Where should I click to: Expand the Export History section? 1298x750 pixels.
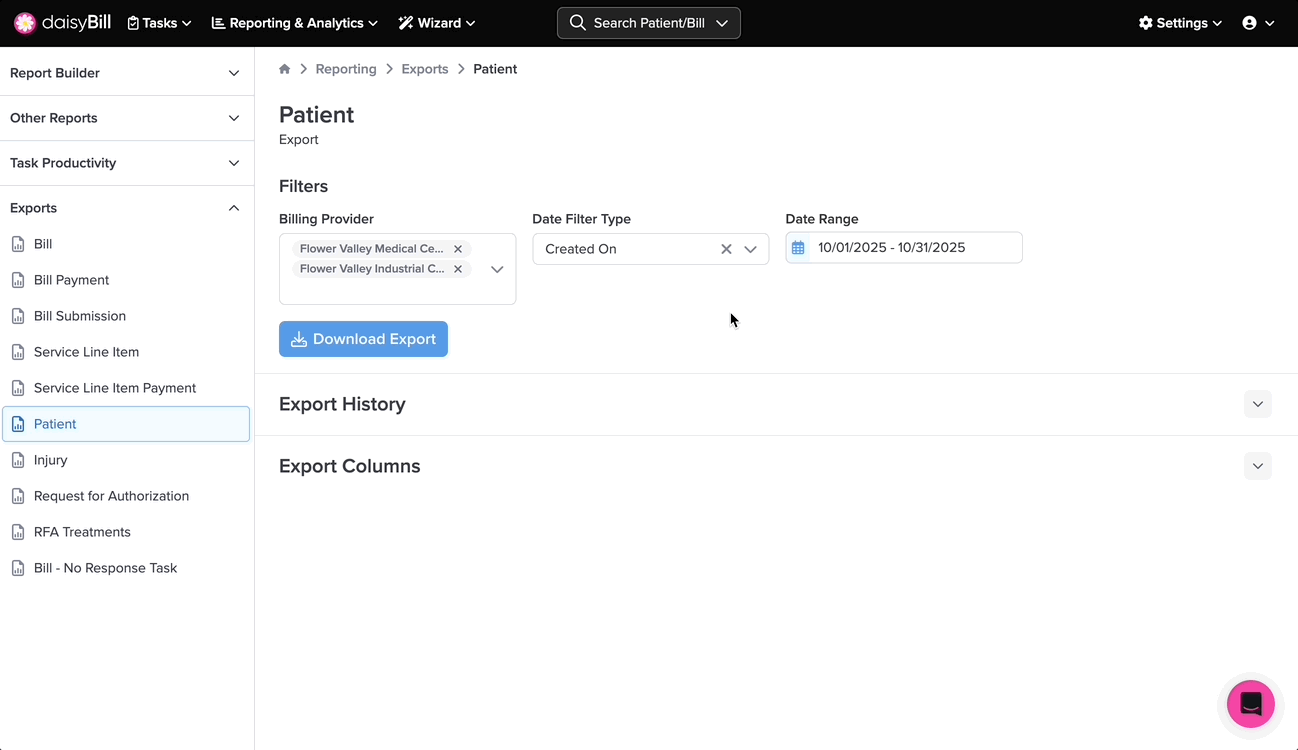click(1257, 404)
